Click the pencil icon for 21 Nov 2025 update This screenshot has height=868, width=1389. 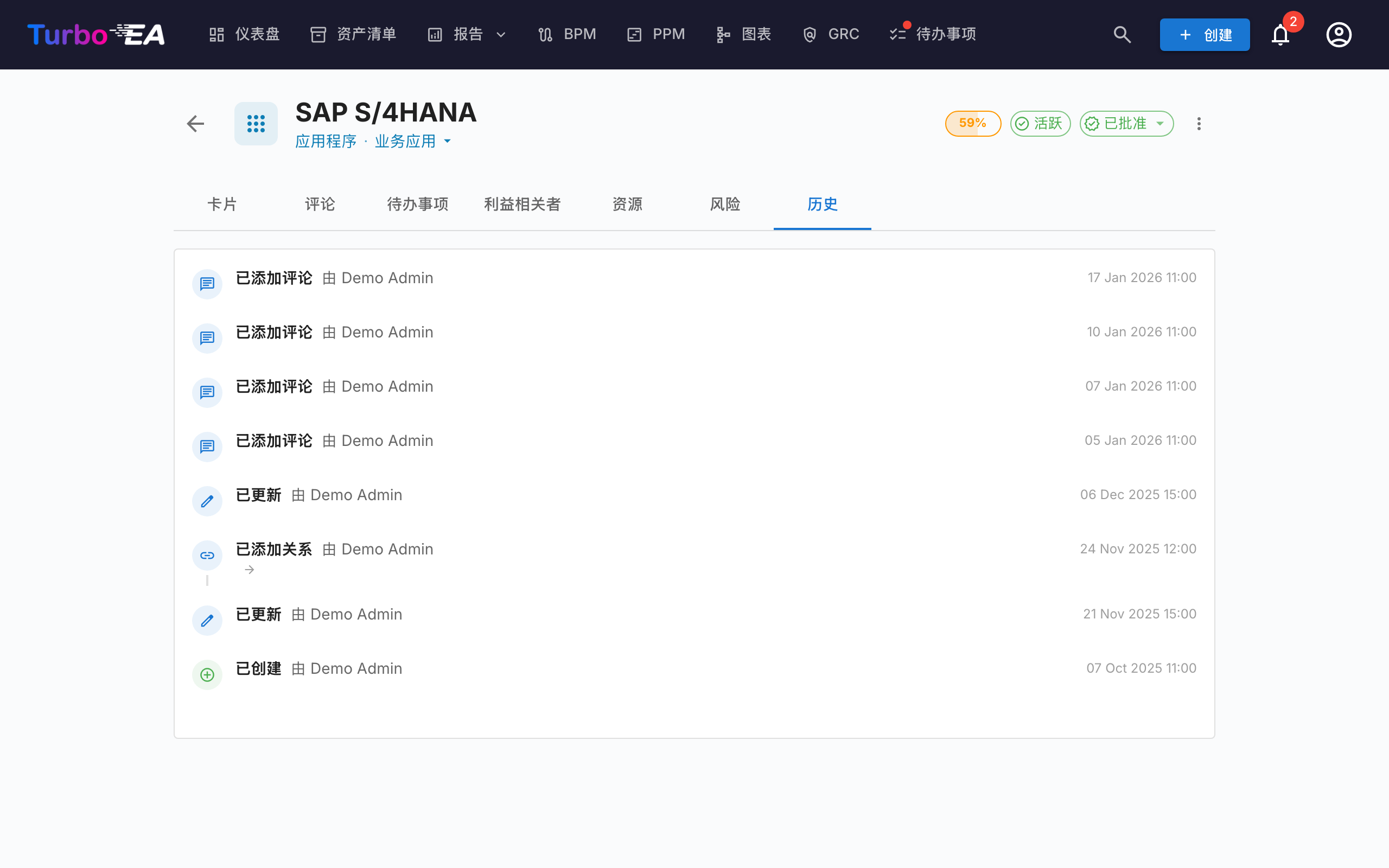pyautogui.click(x=207, y=620)
